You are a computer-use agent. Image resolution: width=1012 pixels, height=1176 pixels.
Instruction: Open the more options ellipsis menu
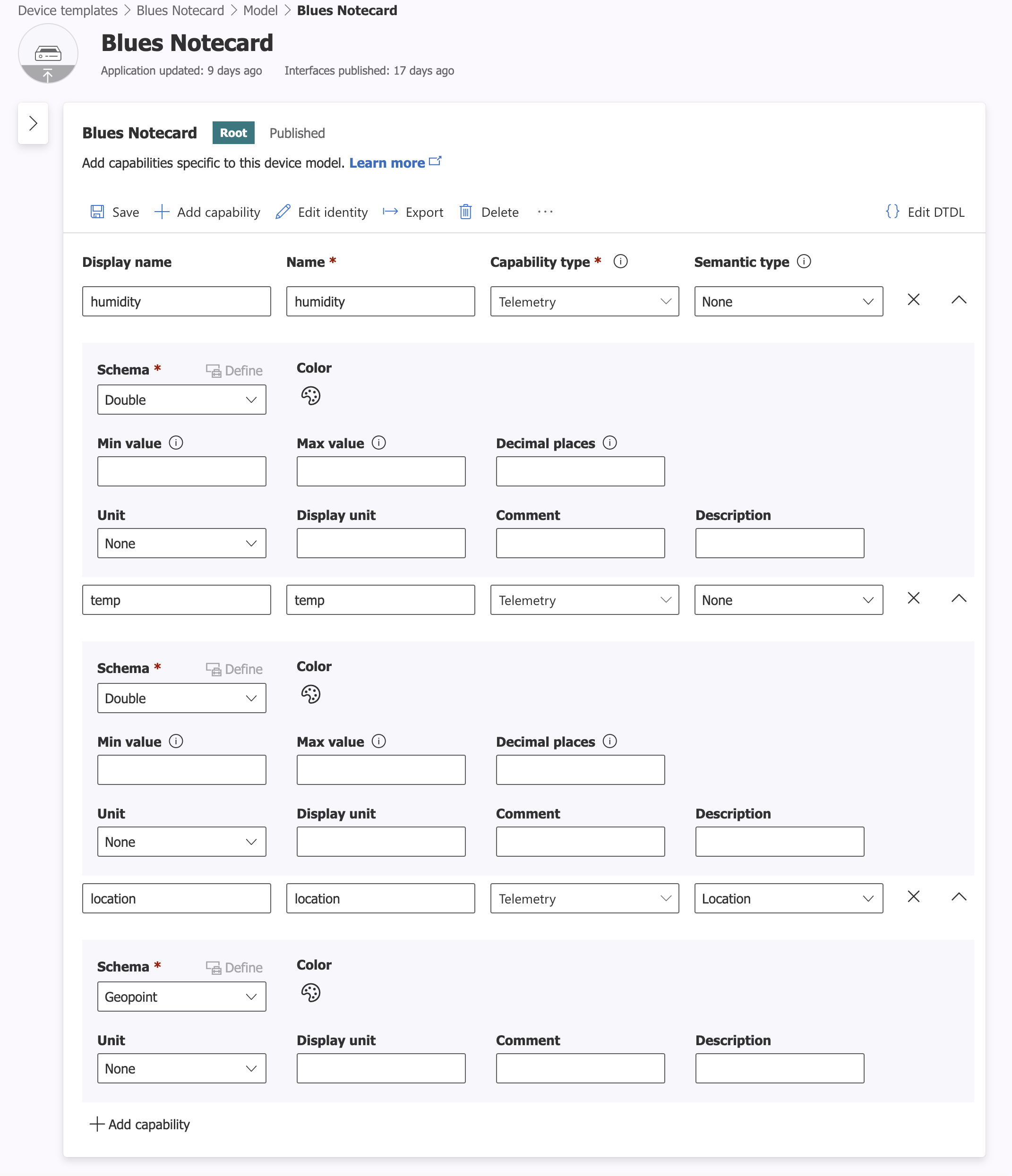click(545, 212)
